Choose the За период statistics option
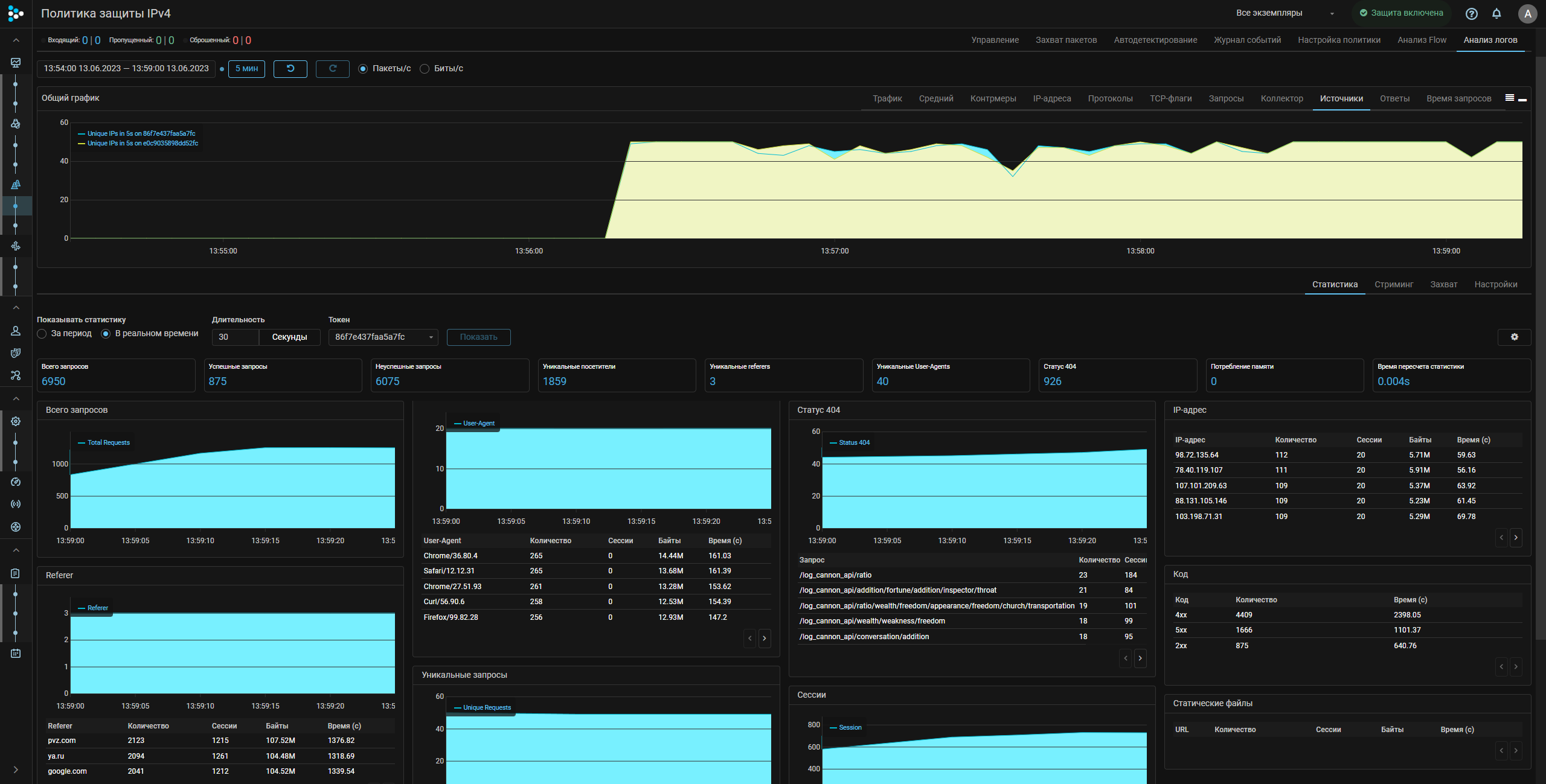1546x784 pixels. 42,334
